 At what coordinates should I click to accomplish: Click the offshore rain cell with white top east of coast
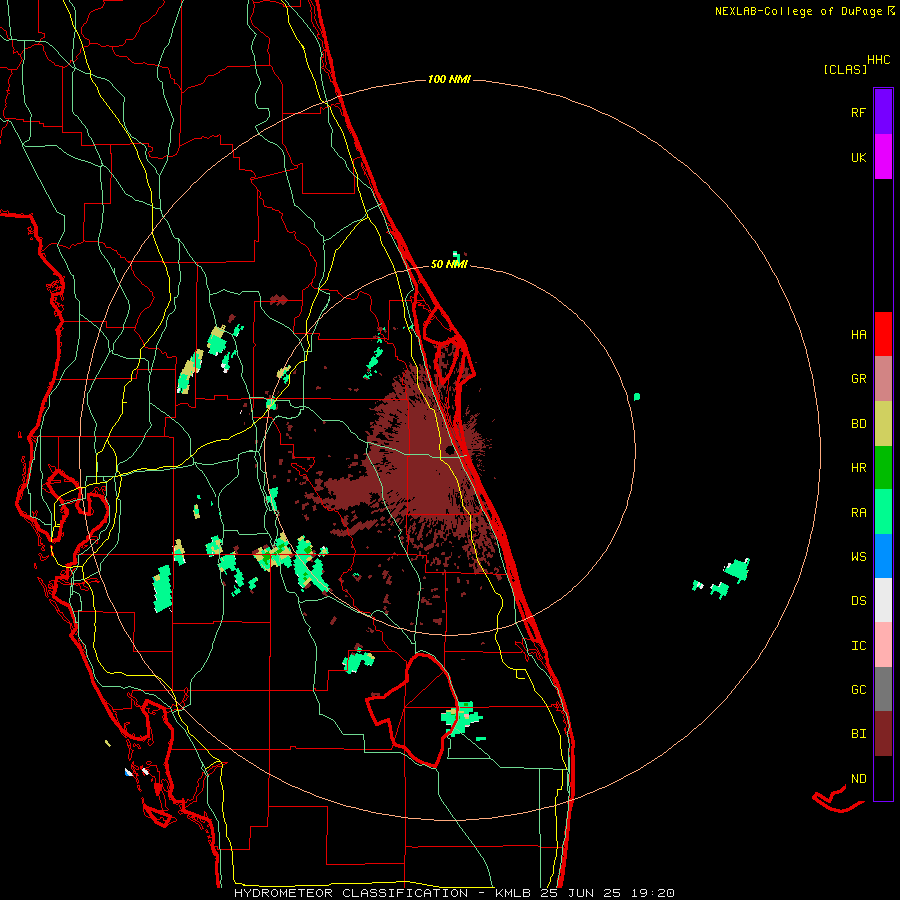click(736, 570)
